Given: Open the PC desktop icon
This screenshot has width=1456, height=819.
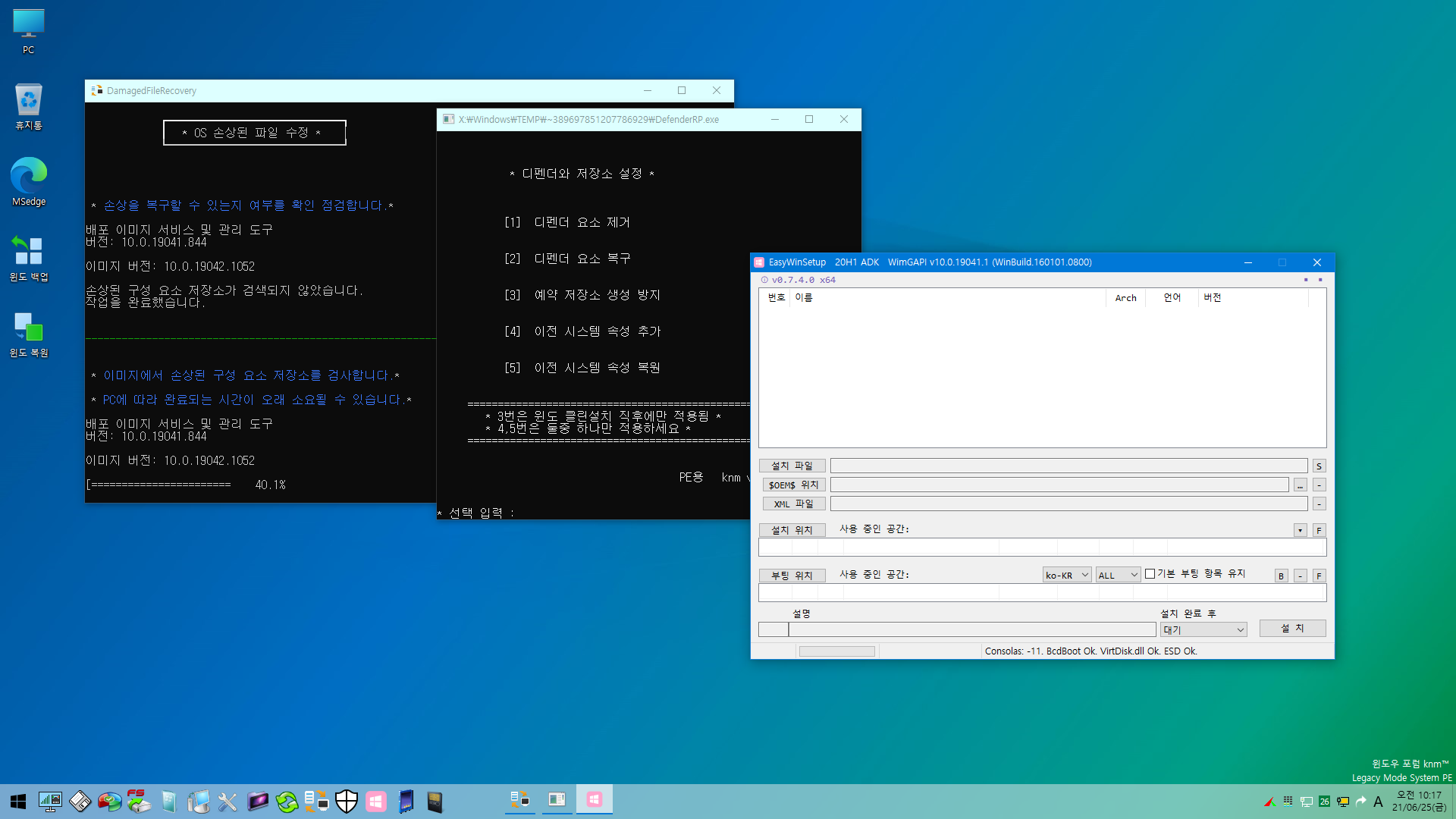Looking at the screenshot, I should click(28, 31).
